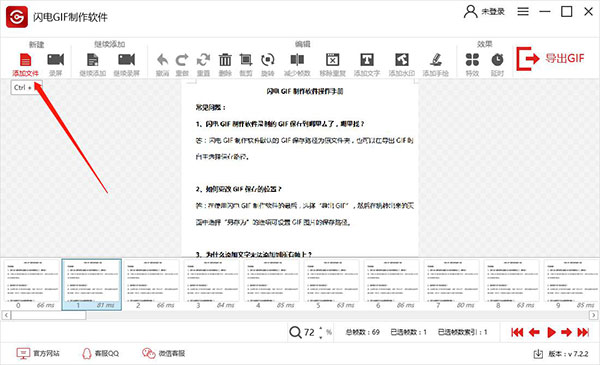
Task: Click the zoom magnifier icon beside 72
Action: point(295,332)
